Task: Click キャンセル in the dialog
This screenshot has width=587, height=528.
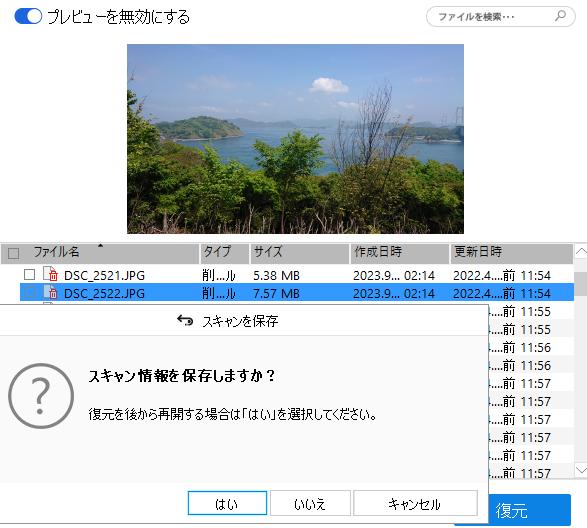Action: point(415,504)
